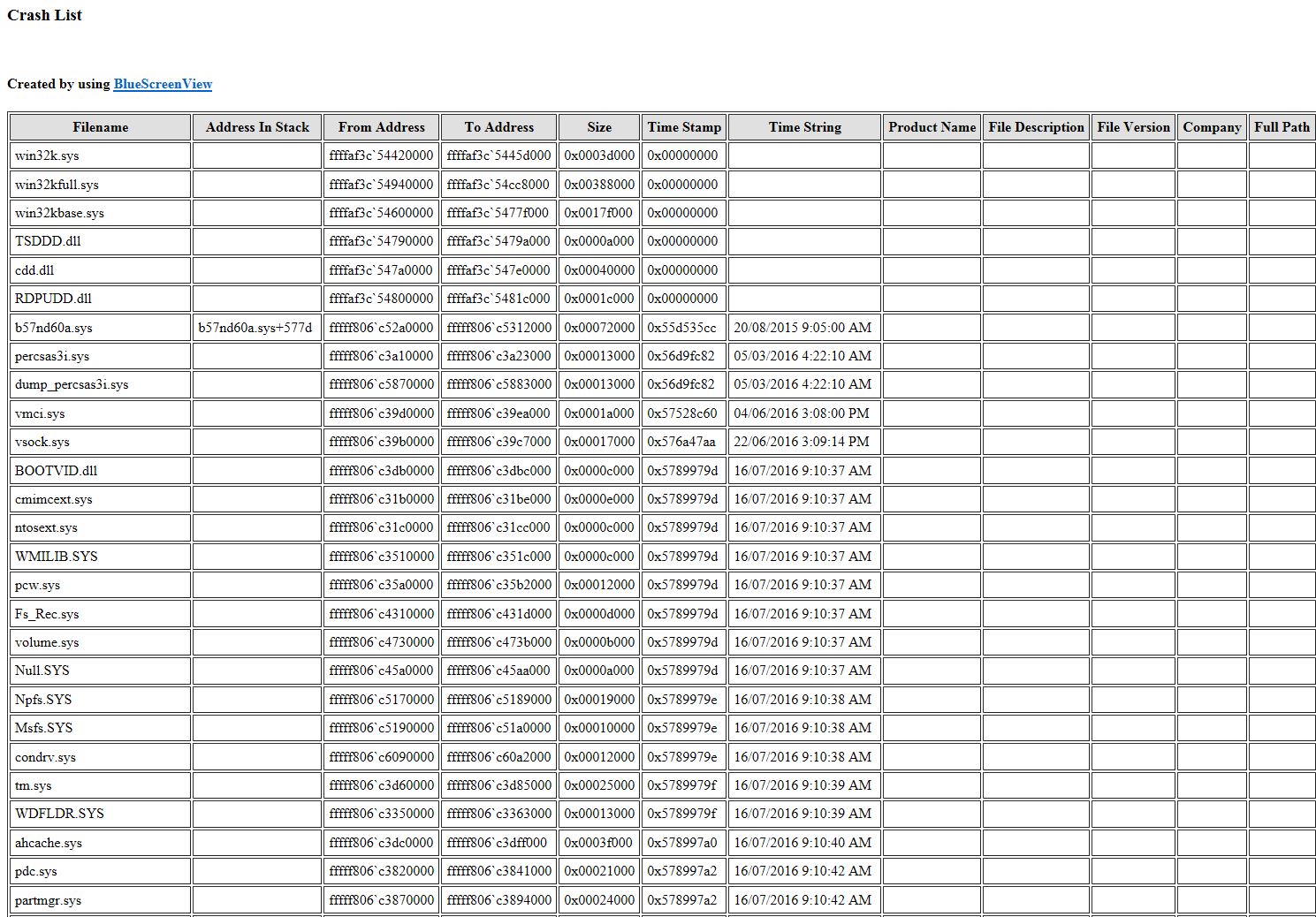Click the Time Stamp column header
Image resolution: width=1316 pixels, height=917 pixels.
point(684,127)
